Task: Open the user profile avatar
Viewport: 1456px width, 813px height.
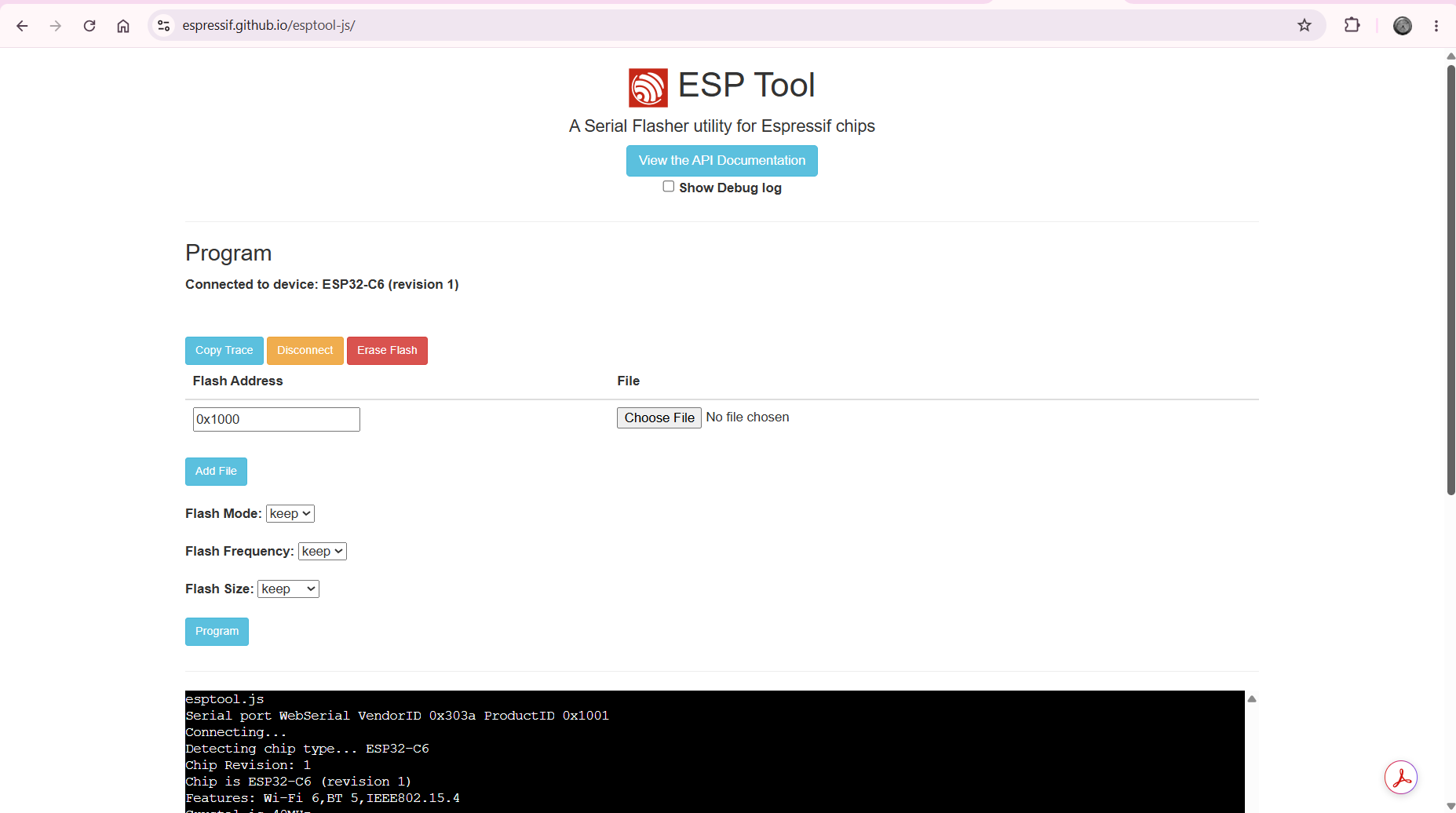Action: pos(1403,26)
